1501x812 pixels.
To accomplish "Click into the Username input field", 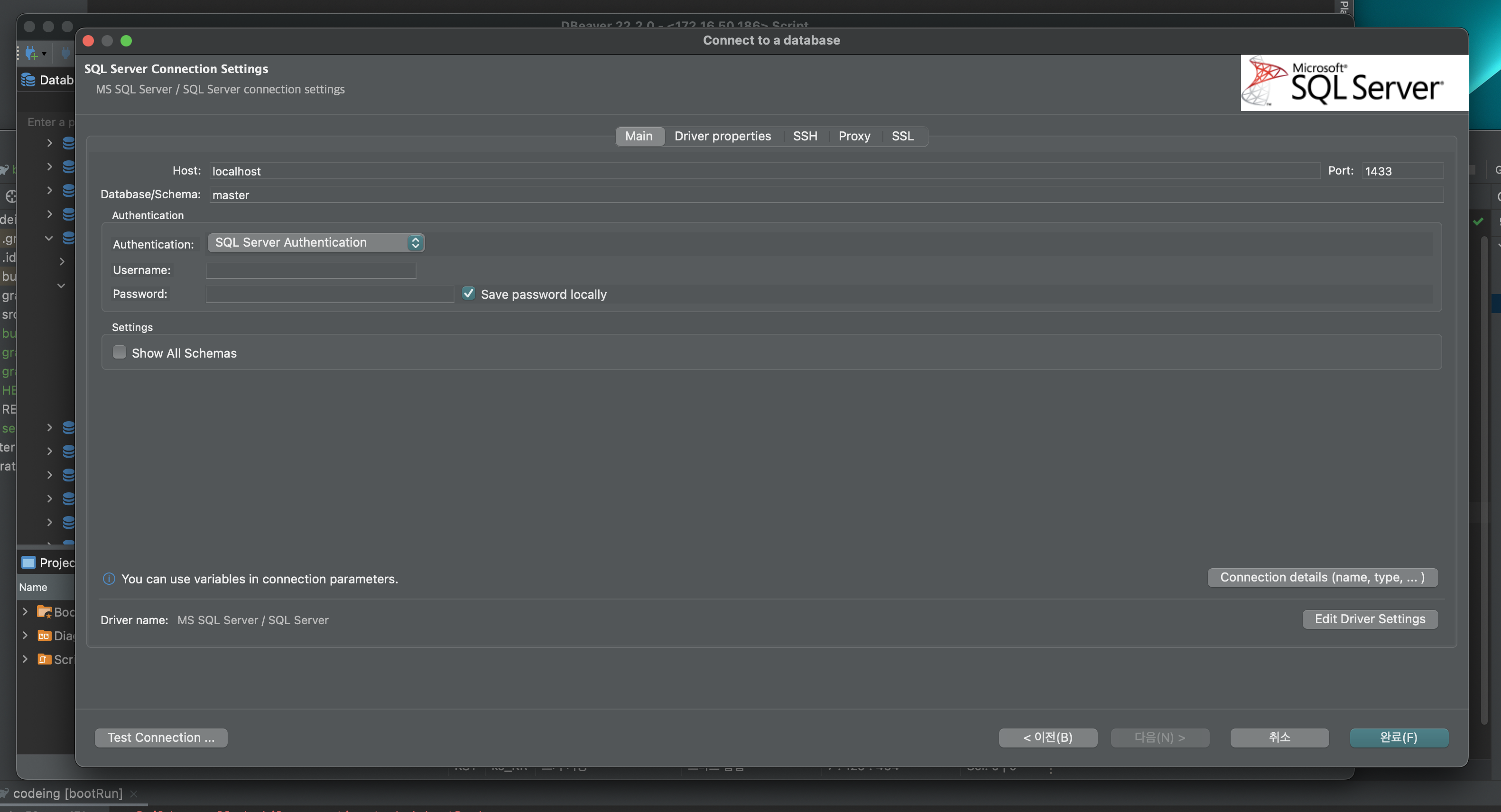I will click(x=311, y=270).
